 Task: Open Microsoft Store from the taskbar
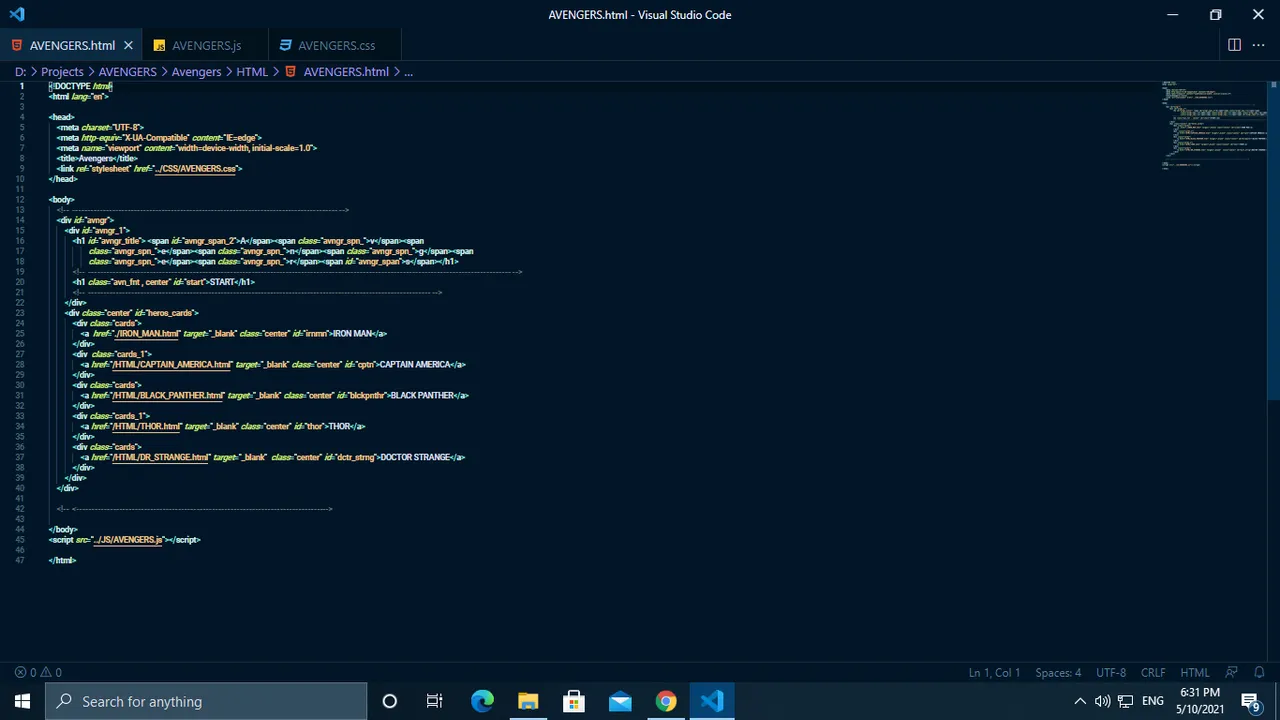click(x=574, y=701)
